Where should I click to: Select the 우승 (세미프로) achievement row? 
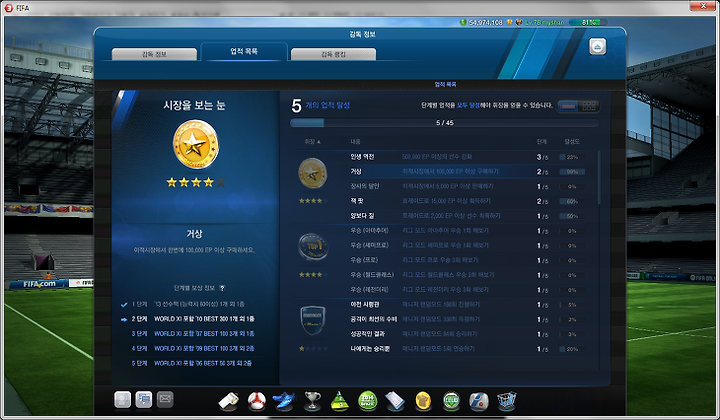point(467,246)
